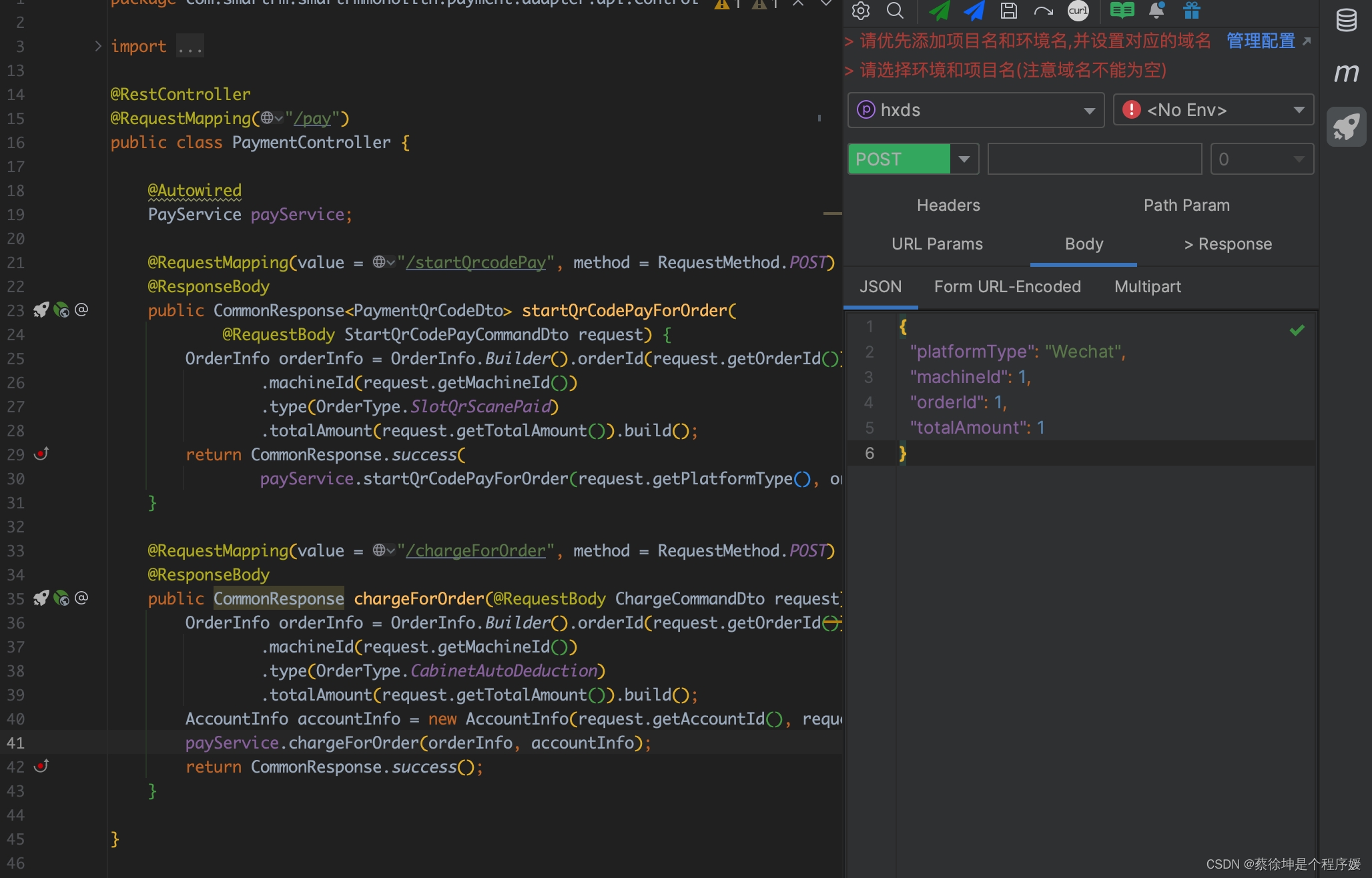Open the hxds project dropdown

point(976,109)
